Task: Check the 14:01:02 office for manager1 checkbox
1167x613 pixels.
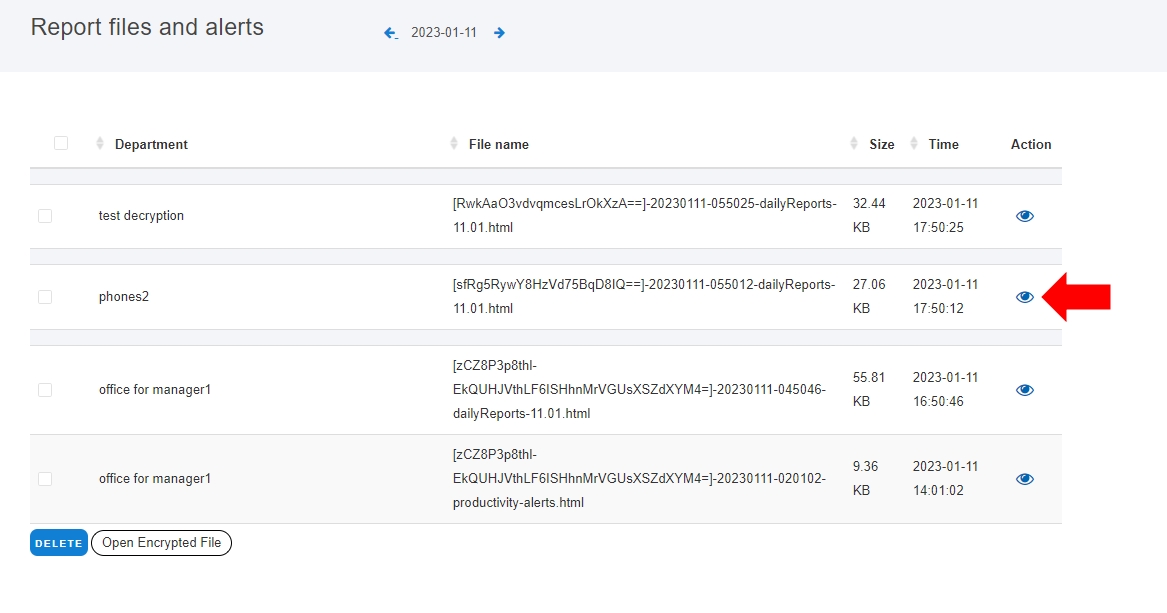Action: 45,479
